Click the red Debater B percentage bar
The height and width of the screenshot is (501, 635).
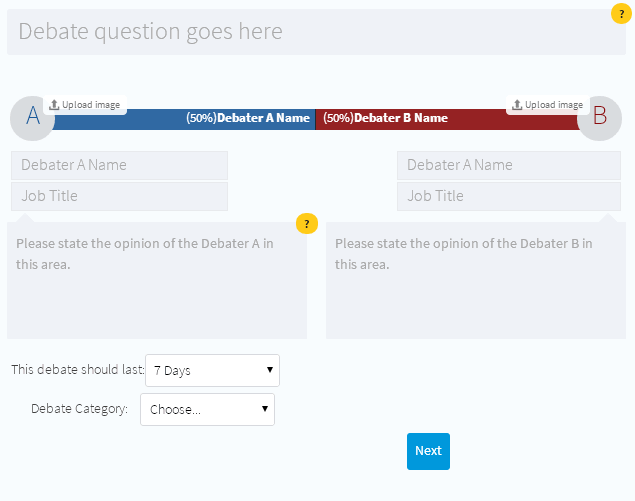coord(447,119)
